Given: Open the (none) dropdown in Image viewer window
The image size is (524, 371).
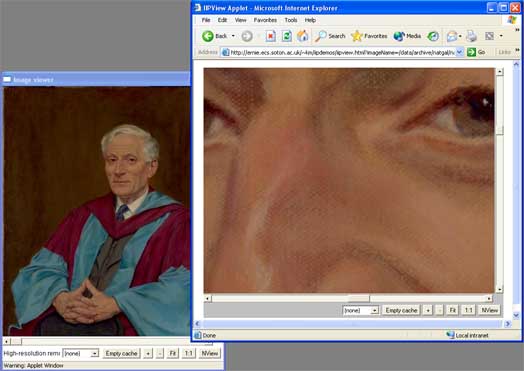Looking at the screenshot, I should click(81, 353).
